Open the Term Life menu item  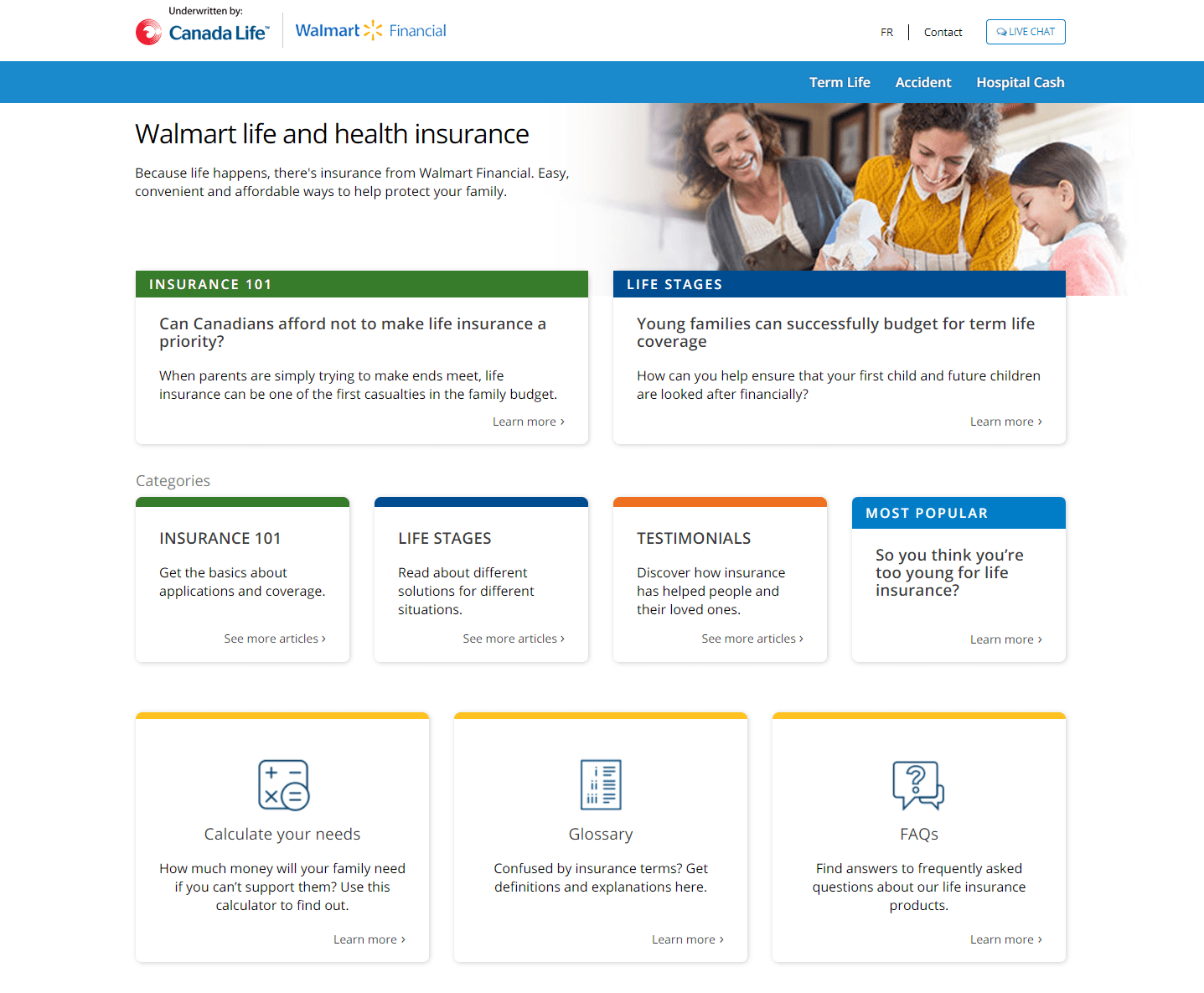pos(840,82)
